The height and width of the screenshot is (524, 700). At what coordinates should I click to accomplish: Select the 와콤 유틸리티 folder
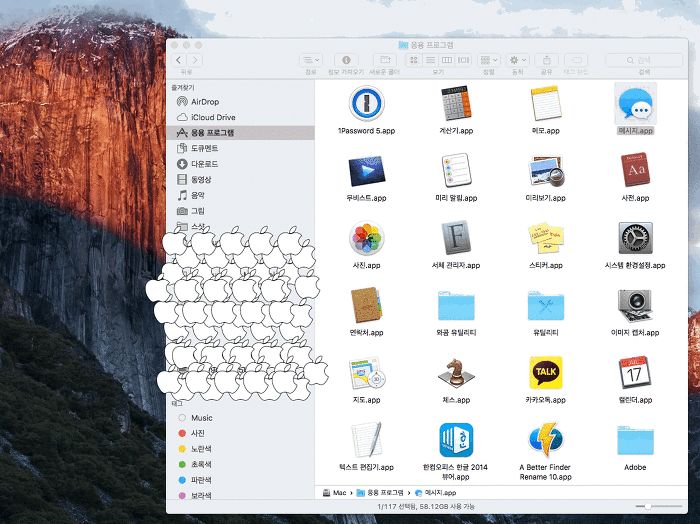(x=456, y=306)
